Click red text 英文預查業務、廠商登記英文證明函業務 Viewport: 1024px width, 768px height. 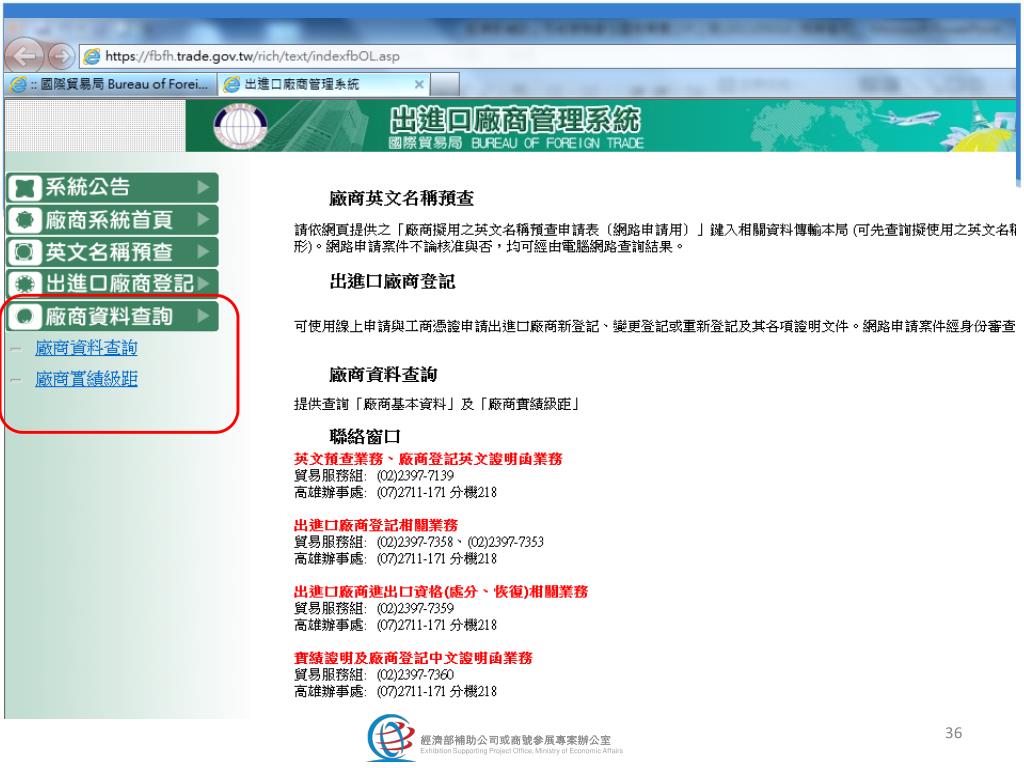tap(428, 459)
